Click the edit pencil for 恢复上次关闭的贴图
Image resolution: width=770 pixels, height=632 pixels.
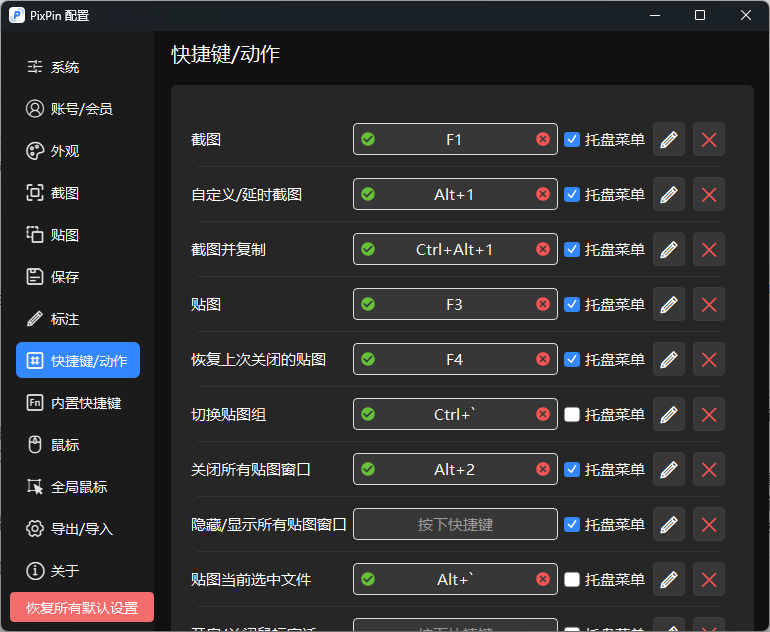669,360
